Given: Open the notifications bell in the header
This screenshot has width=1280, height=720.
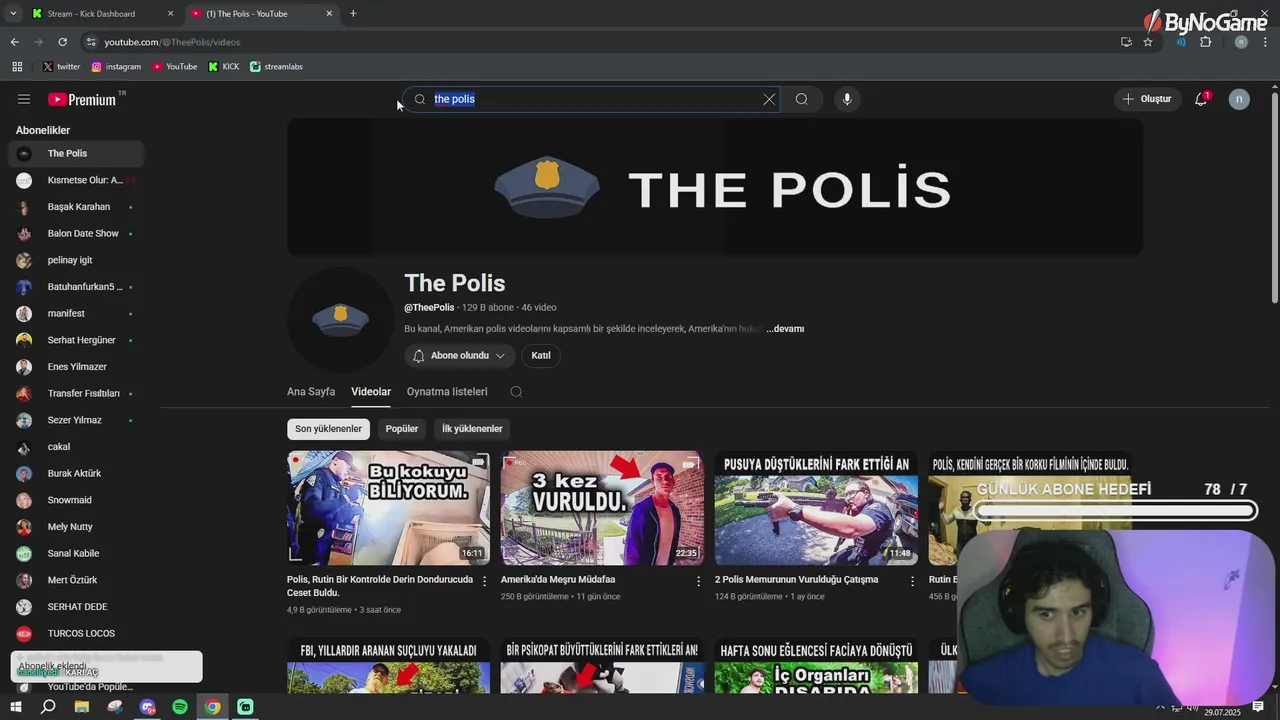Looking at the screenshot, I should pyautogui.click(x=1201, y=99).
